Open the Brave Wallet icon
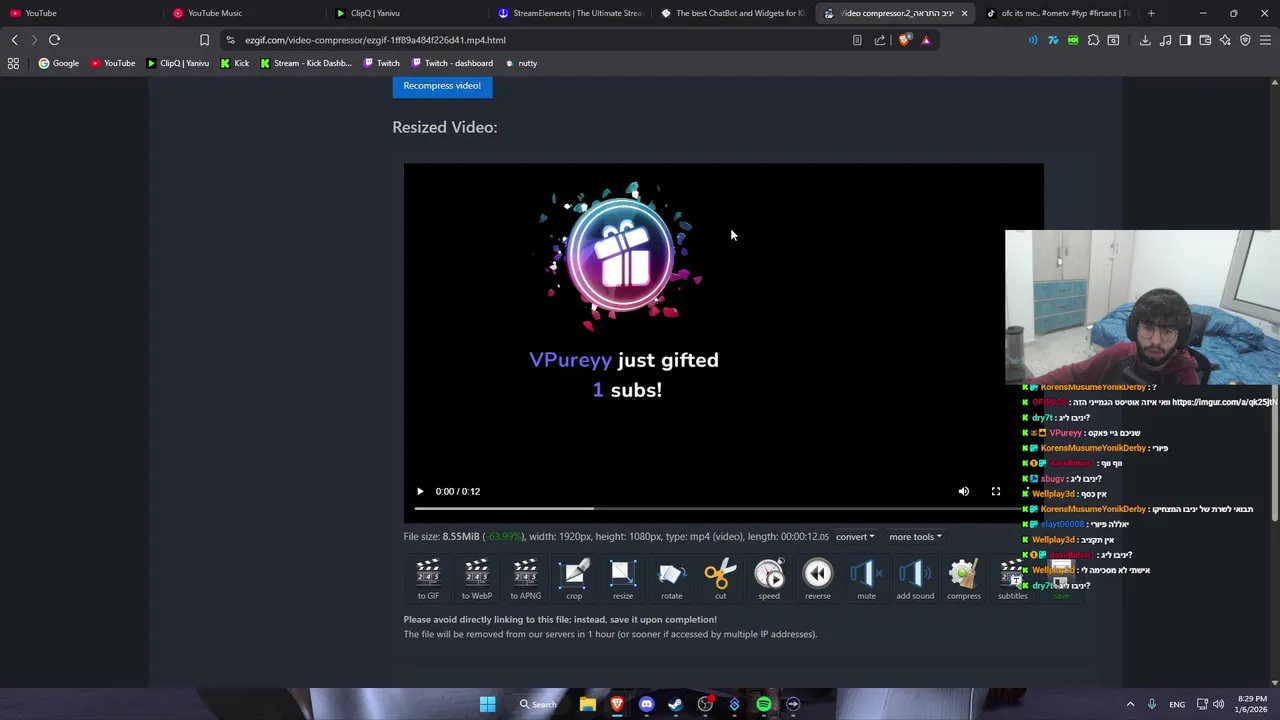Viewport: 1280px width, 720px height. tap(1205, 40)
